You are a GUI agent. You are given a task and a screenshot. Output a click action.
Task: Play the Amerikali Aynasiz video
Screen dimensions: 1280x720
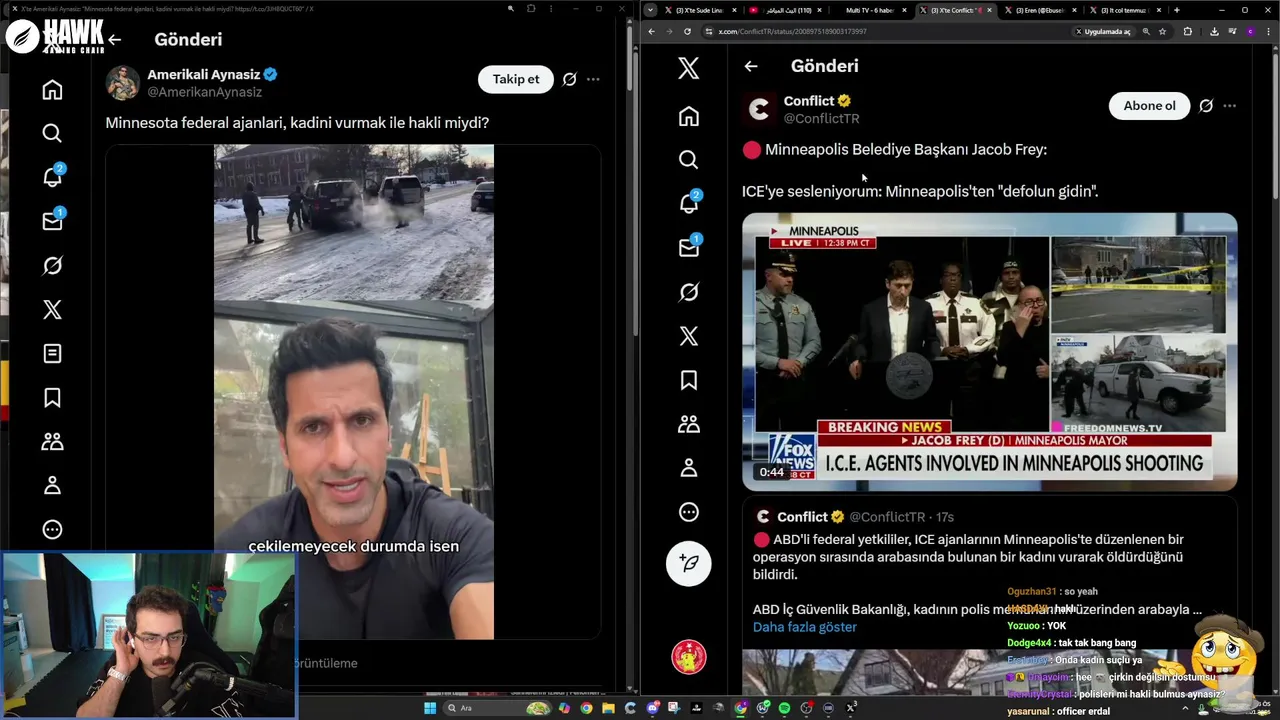[353, 392]
